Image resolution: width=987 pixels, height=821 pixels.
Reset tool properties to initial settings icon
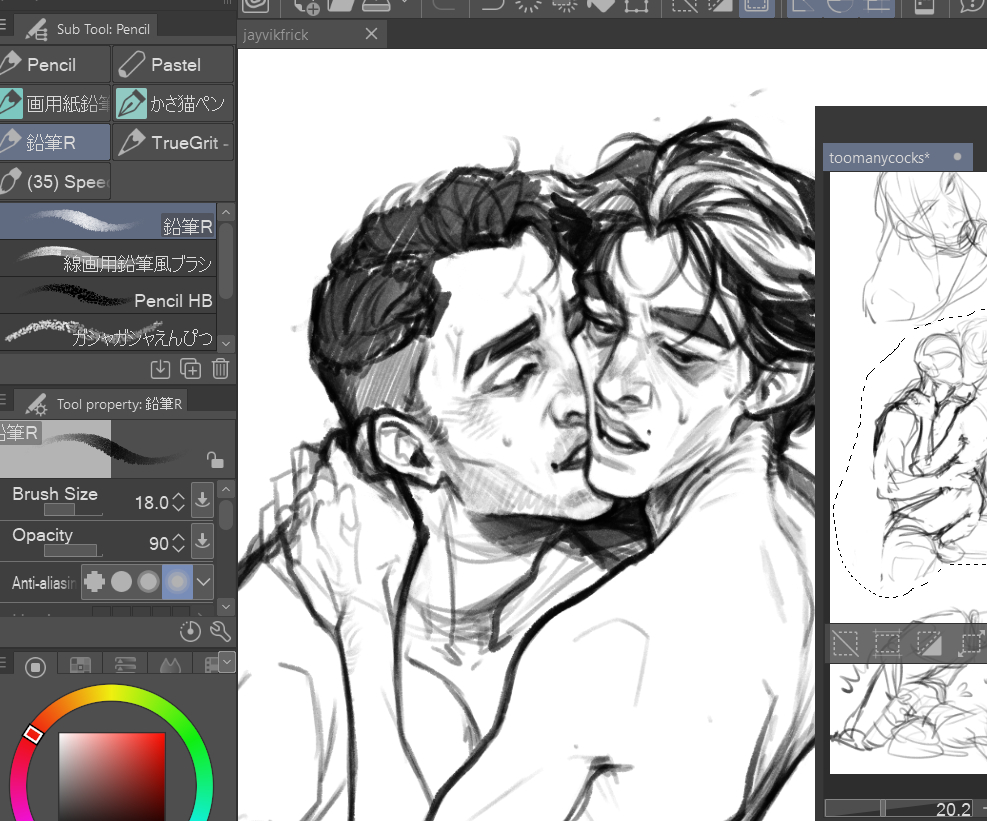coord(190,631)
